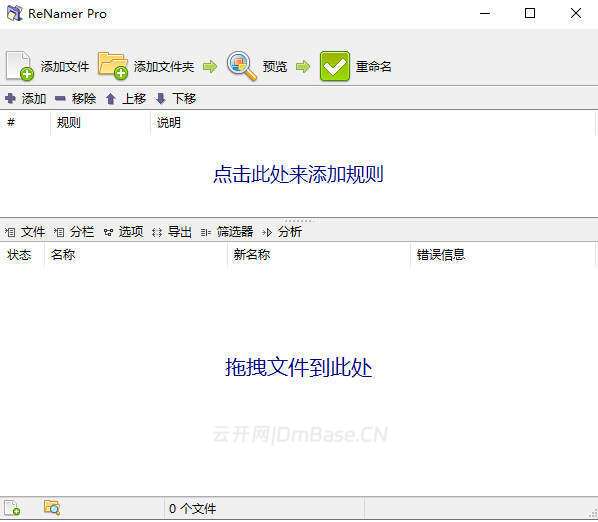Click the down arrow to move rule down

(161, 99)
